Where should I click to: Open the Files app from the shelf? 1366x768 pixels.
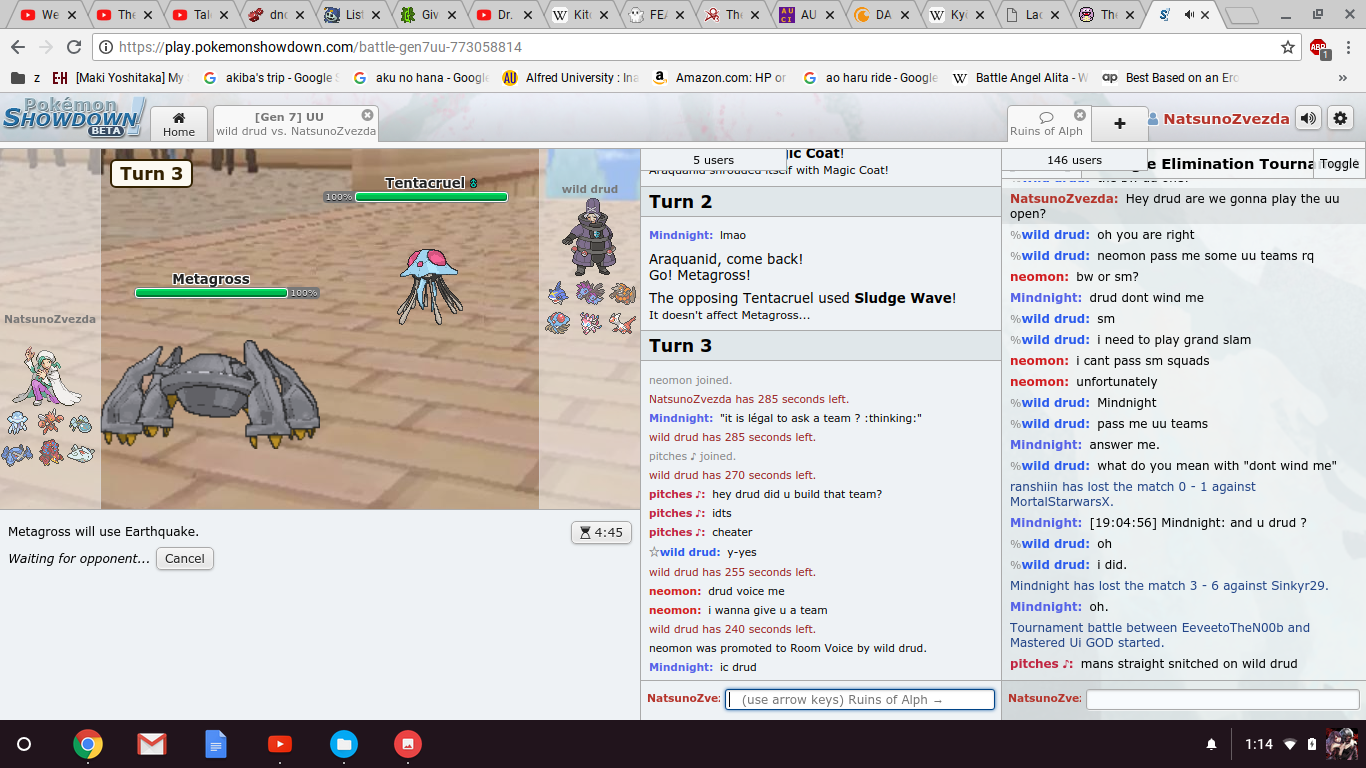pos(344,744)
